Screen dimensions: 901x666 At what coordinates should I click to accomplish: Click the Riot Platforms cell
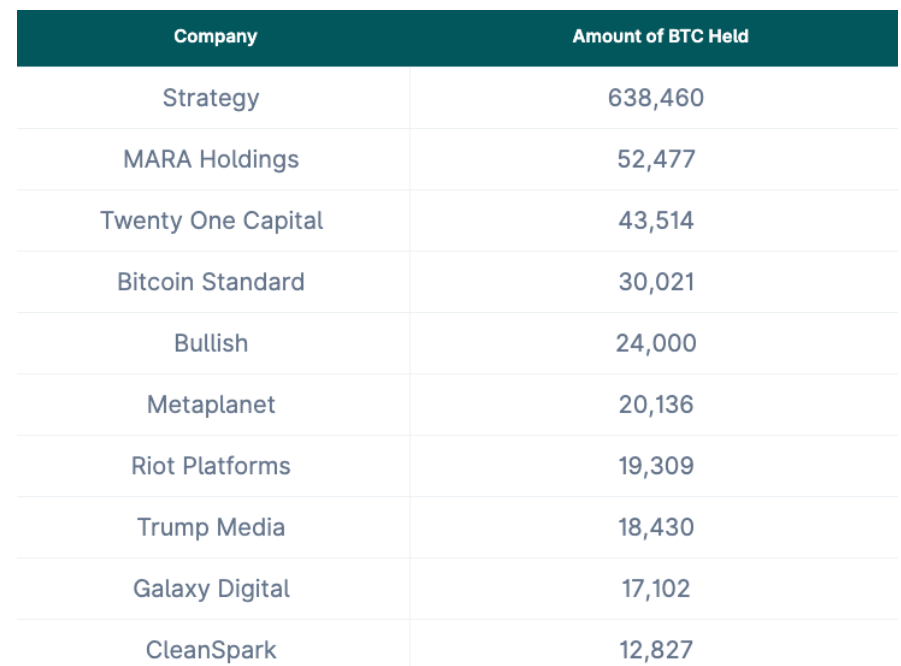click(211, 466)
